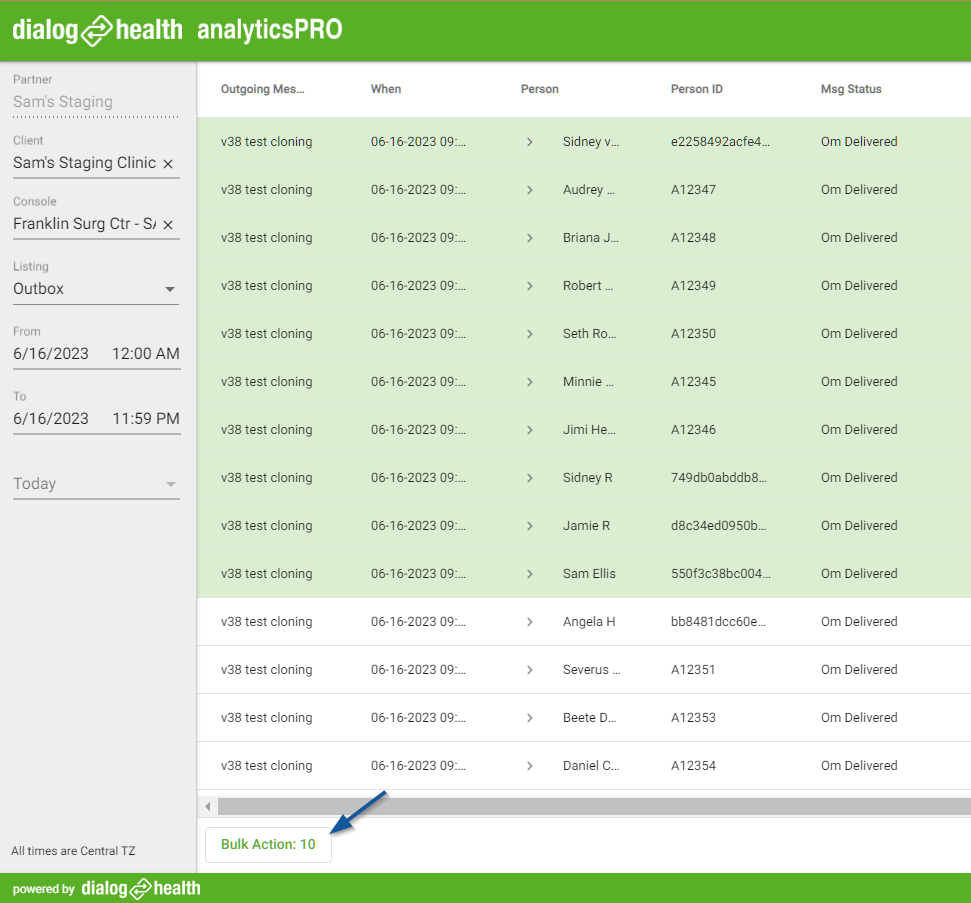The width and height of the screenshot is (971, 903).
Task: Sort by the Person ID column header
Action: pyautogui.click(x=697, y=89)
